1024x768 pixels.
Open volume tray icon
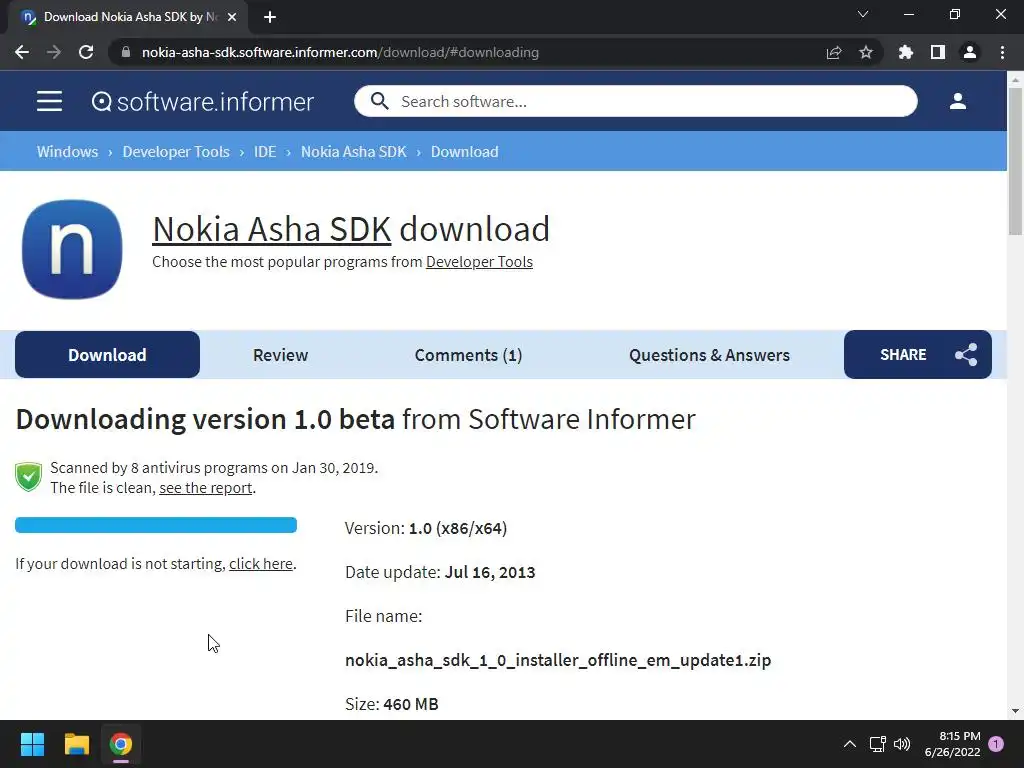(x=902, y=744)
